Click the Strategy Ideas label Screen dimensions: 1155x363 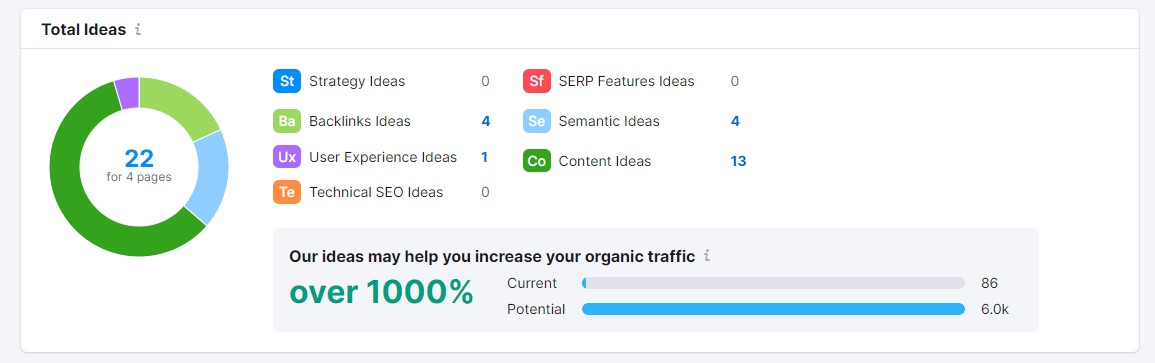[x=357, y=81]
